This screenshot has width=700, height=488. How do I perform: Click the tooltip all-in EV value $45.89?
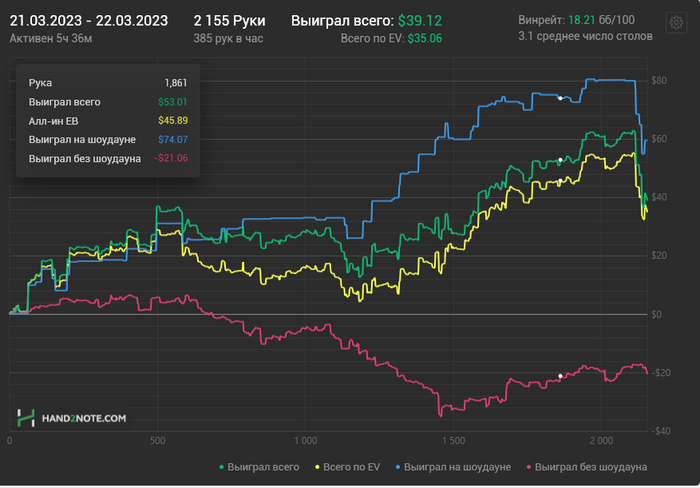click(x=173, y=121)
